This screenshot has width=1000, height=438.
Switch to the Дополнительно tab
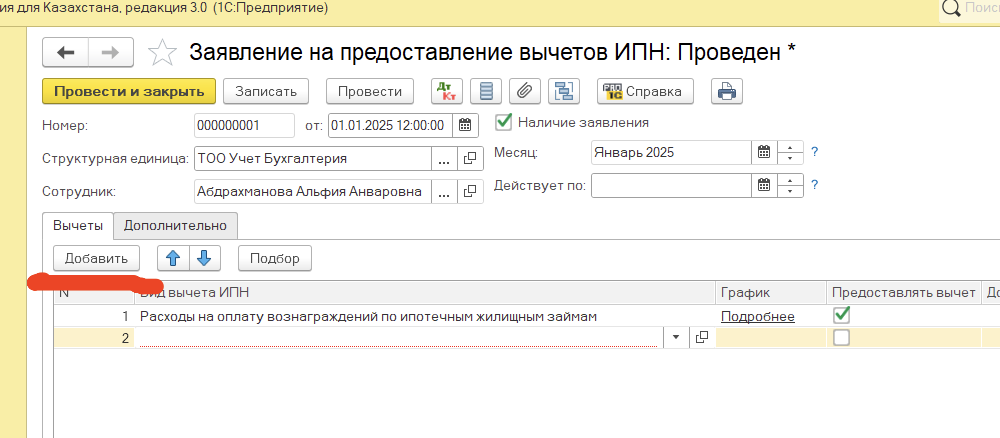point(175,225)
